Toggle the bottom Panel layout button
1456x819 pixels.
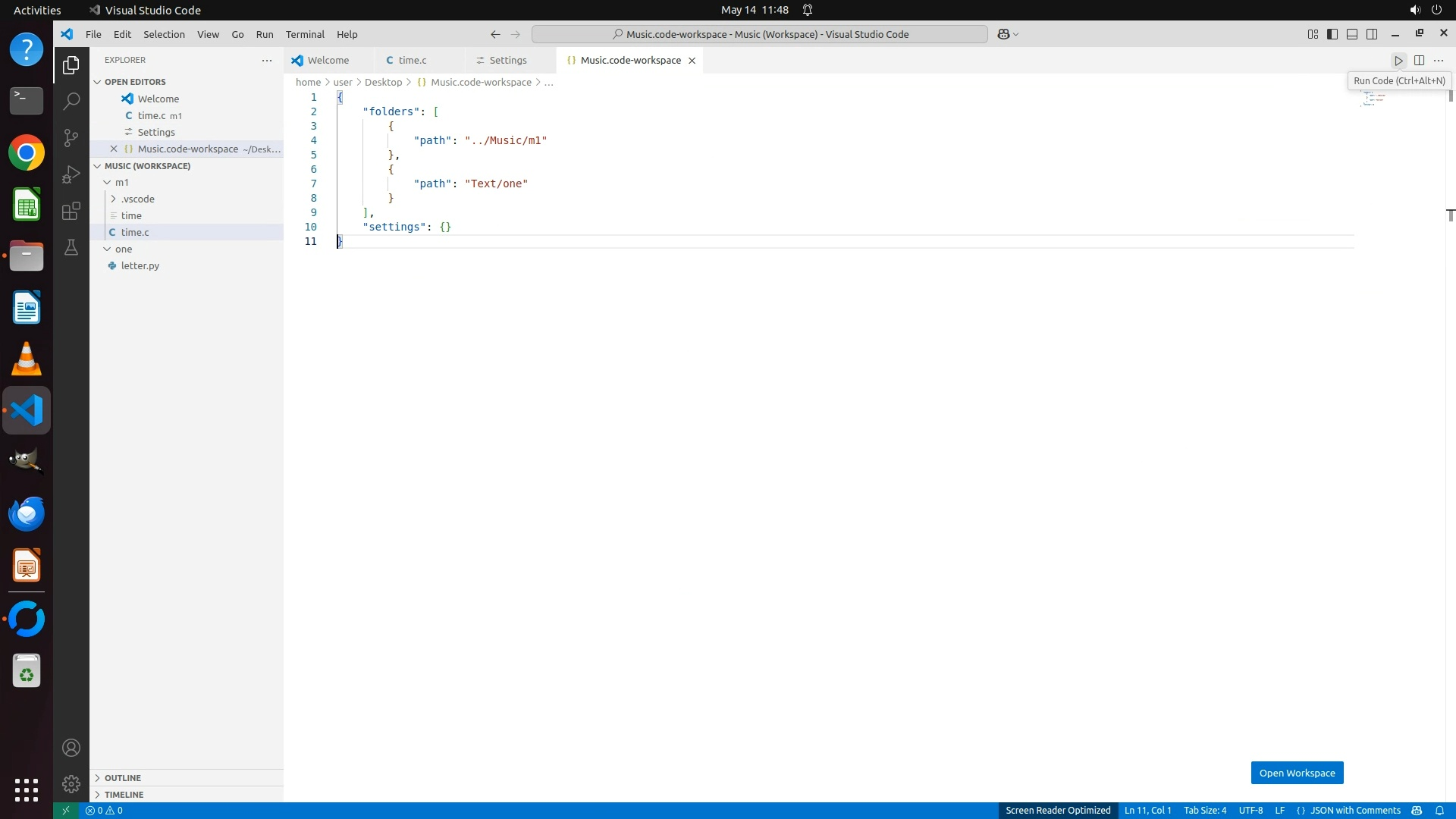(x=1352, y=34)
